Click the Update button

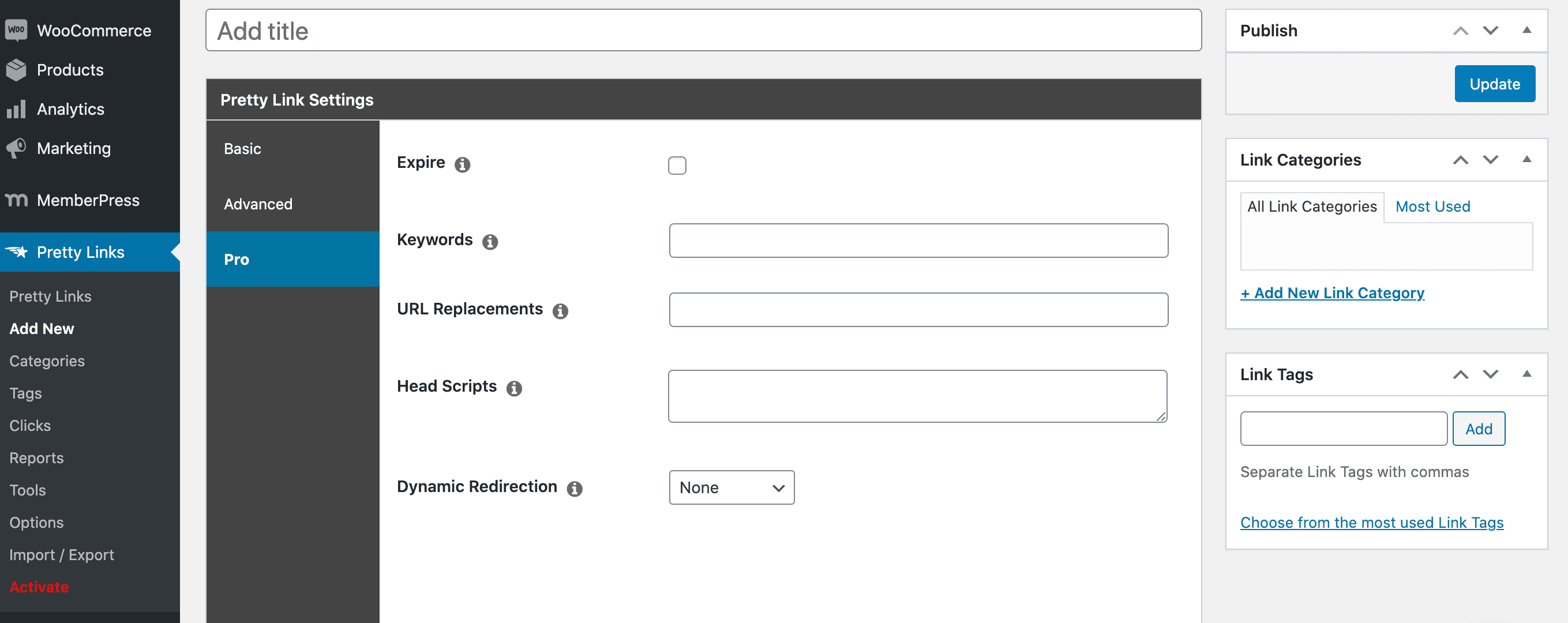(x=1494, y=84)
